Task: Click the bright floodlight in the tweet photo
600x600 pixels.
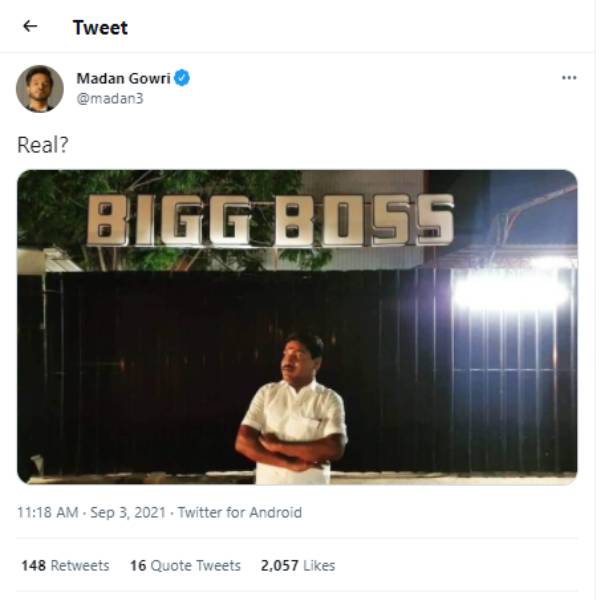Action: pos(510,288)
